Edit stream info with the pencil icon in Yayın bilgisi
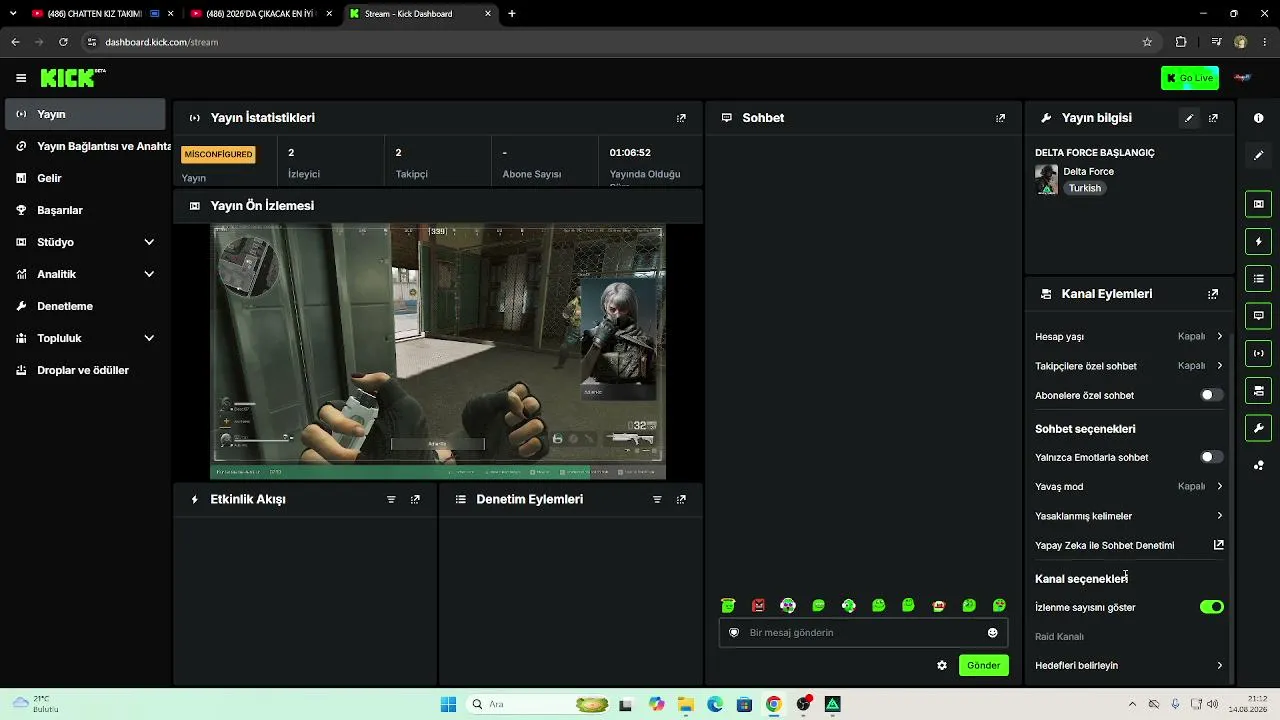The height and width of the screenshot is (720, 1280). point(1189,118)
